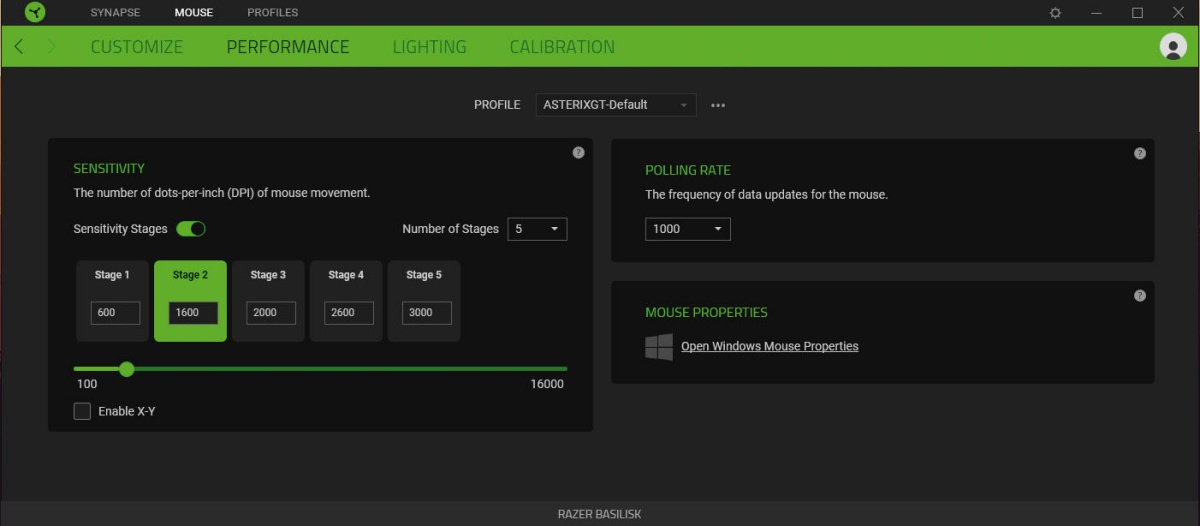
Task: Click the SENSITIVITY heading
Action: click(x=109, y=169)
